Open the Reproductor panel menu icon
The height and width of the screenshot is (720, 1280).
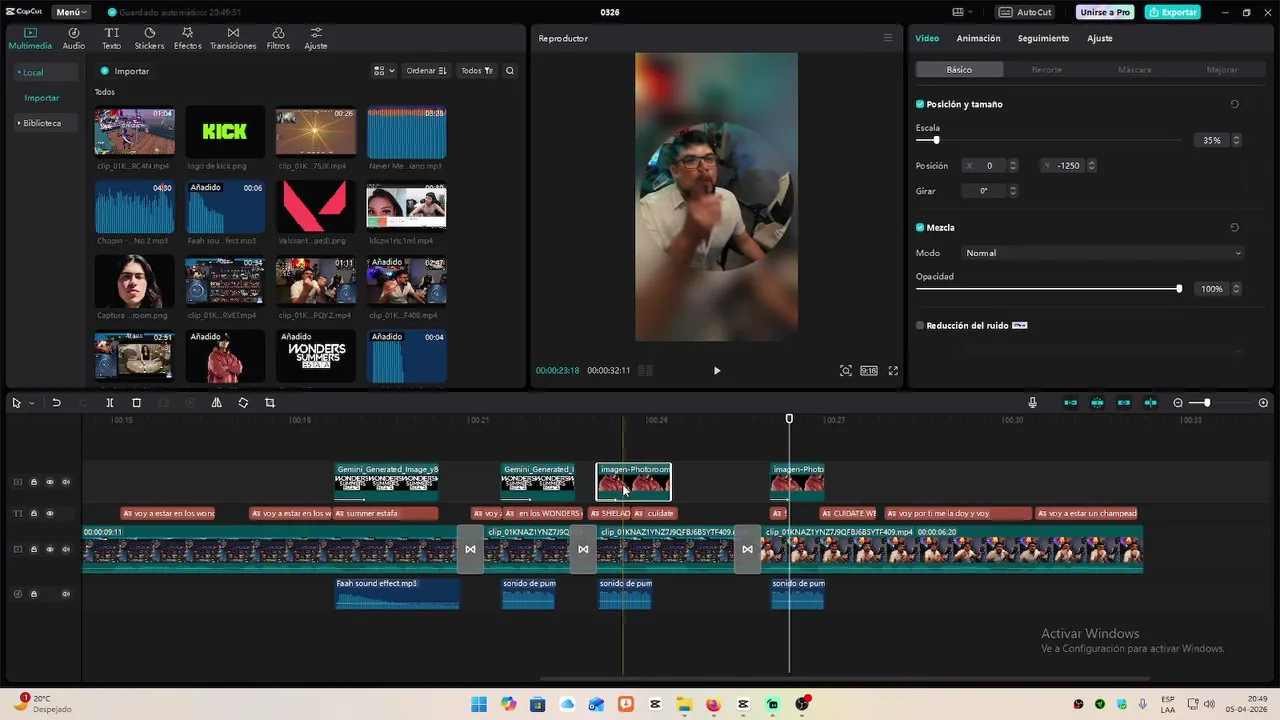coord(887,38)
